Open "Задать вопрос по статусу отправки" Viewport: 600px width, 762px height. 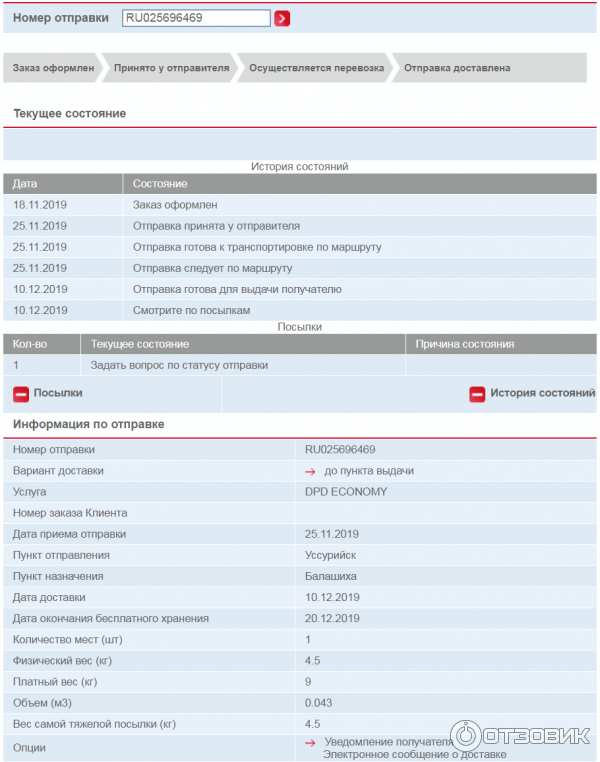tap(179, 365)
